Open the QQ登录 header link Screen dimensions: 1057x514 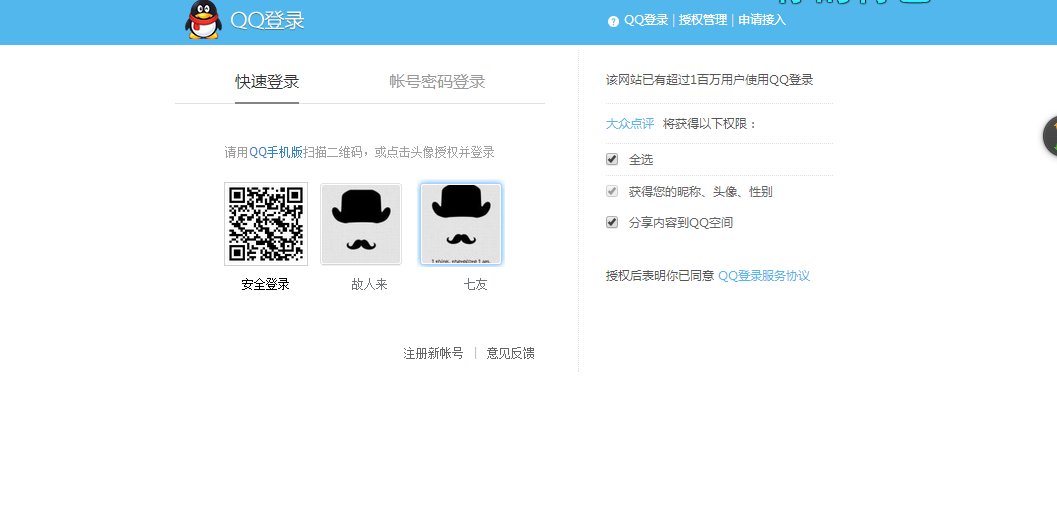[x=646, y=20]
